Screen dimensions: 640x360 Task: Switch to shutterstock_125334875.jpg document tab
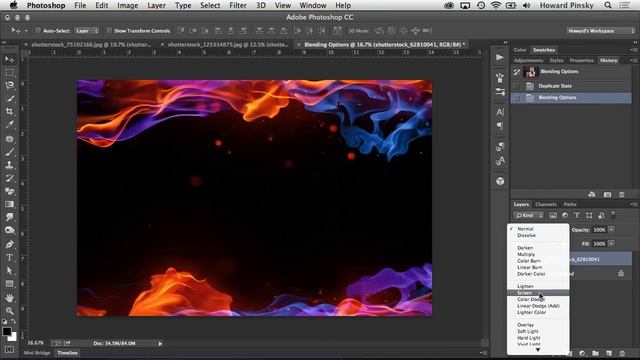pos(228,44)
